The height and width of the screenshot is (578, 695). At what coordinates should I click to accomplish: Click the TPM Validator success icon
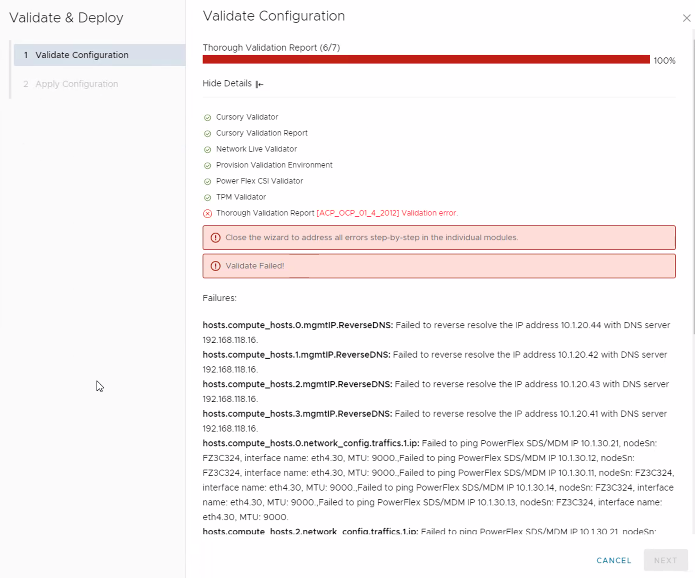pyautogui.click(x=207, y=197)
